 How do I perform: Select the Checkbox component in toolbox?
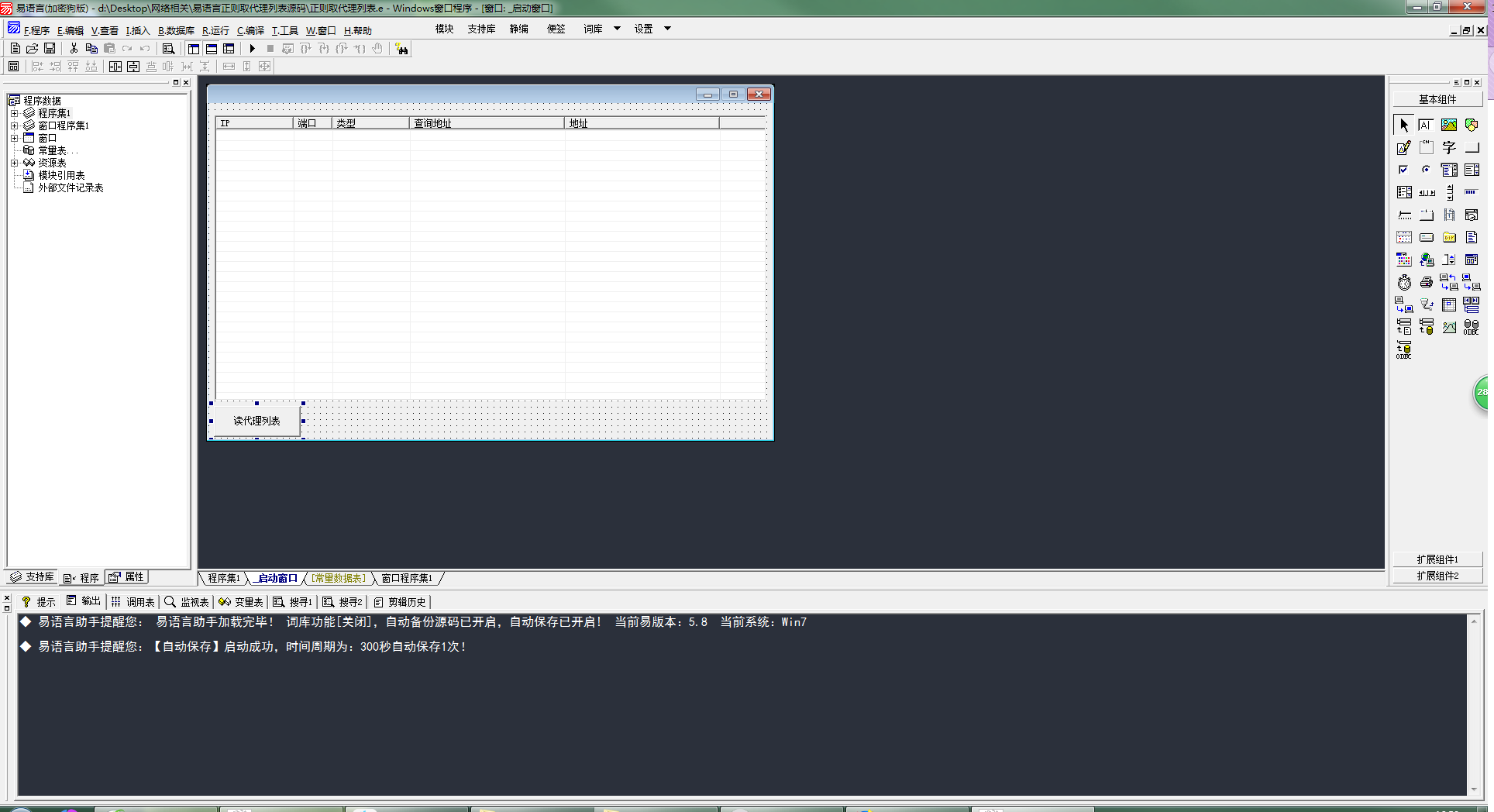pyautogui.click(x=1403, y=170)
